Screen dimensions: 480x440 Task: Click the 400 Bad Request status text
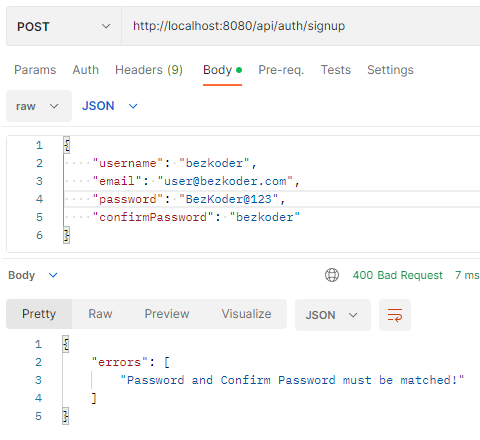click(x=397, y=275)
